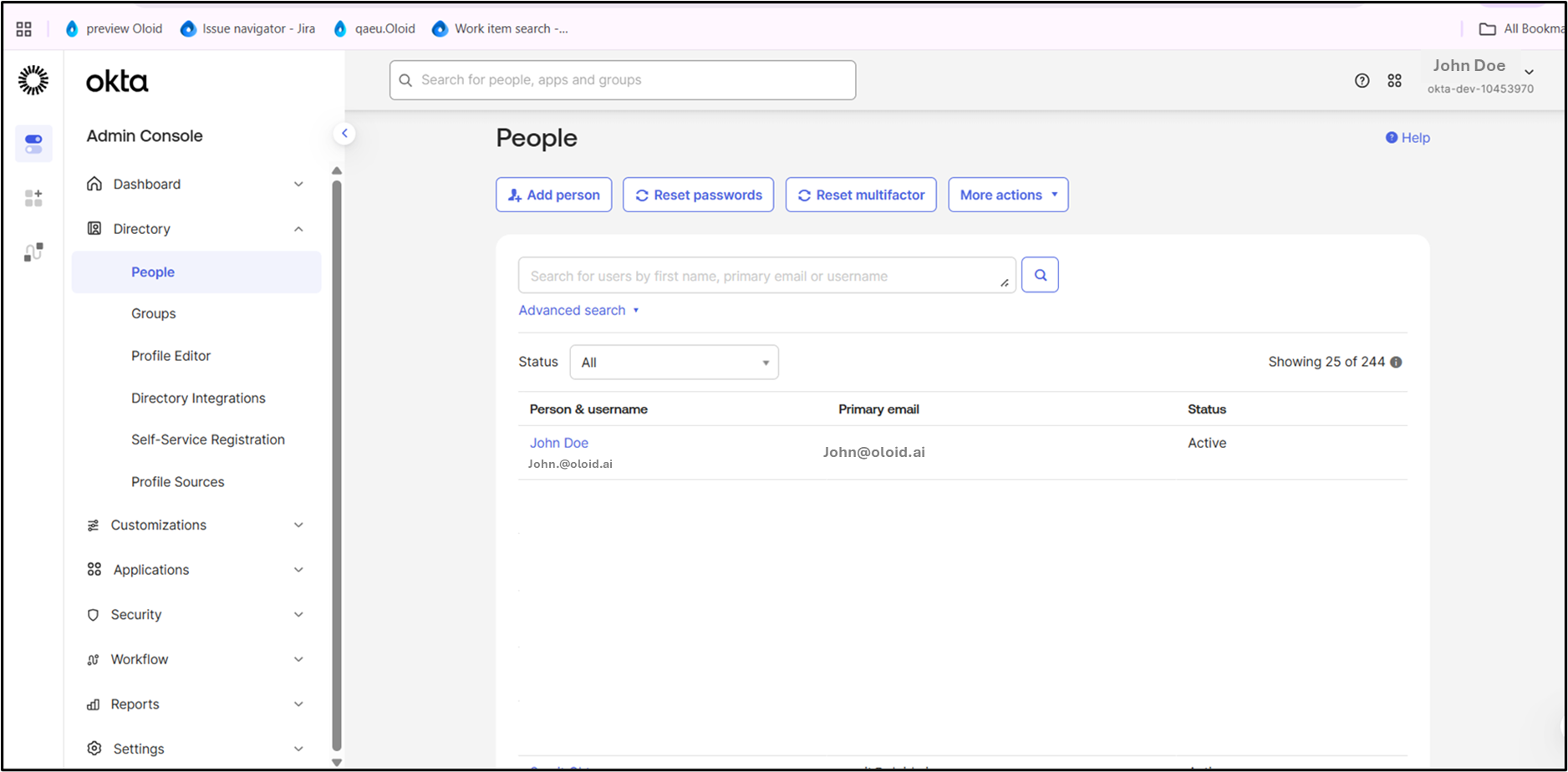The width and height of the screenshot is (1568, 772).
Task: Click the magnifier search button for users
Action: coord(1041,275)
